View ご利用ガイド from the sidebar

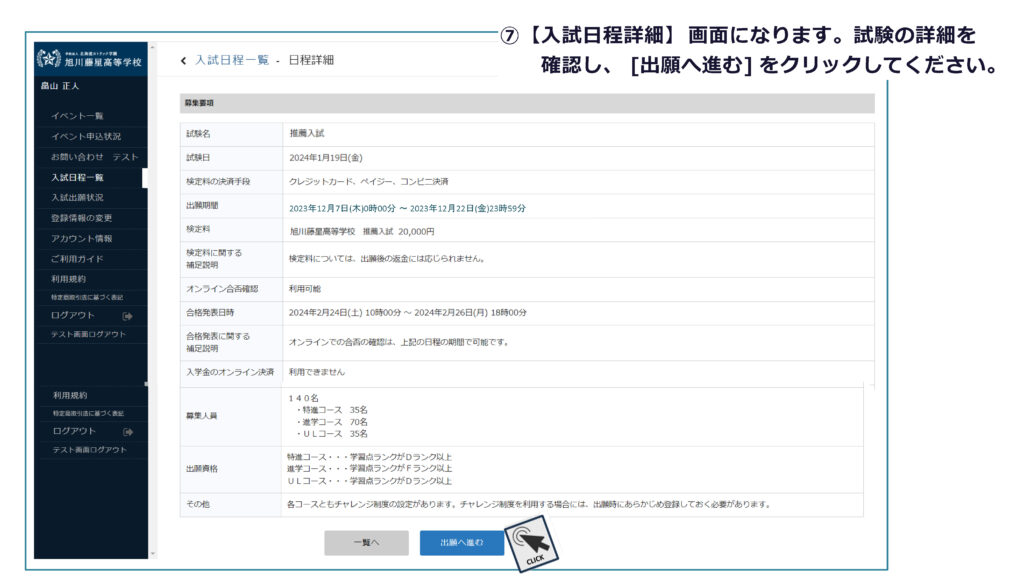pyautogui.click(x=77, y=258)
